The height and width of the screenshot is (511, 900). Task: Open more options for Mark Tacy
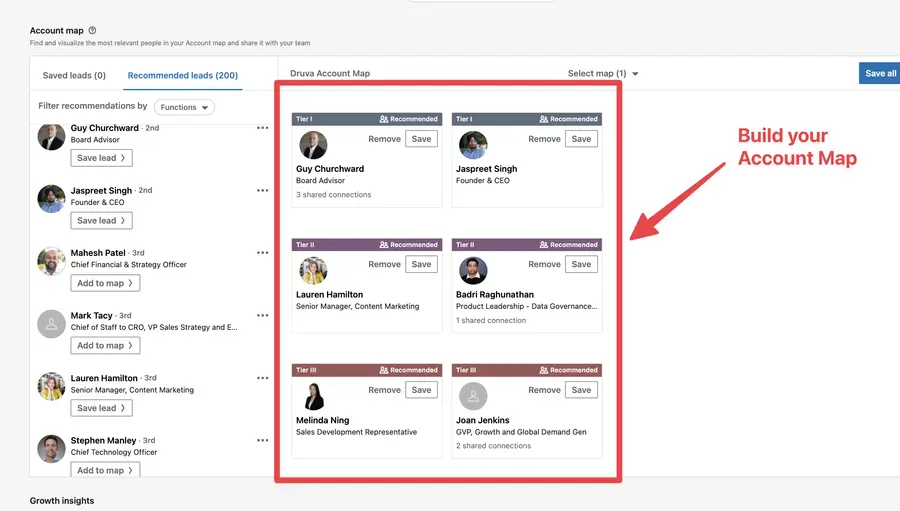262,315
